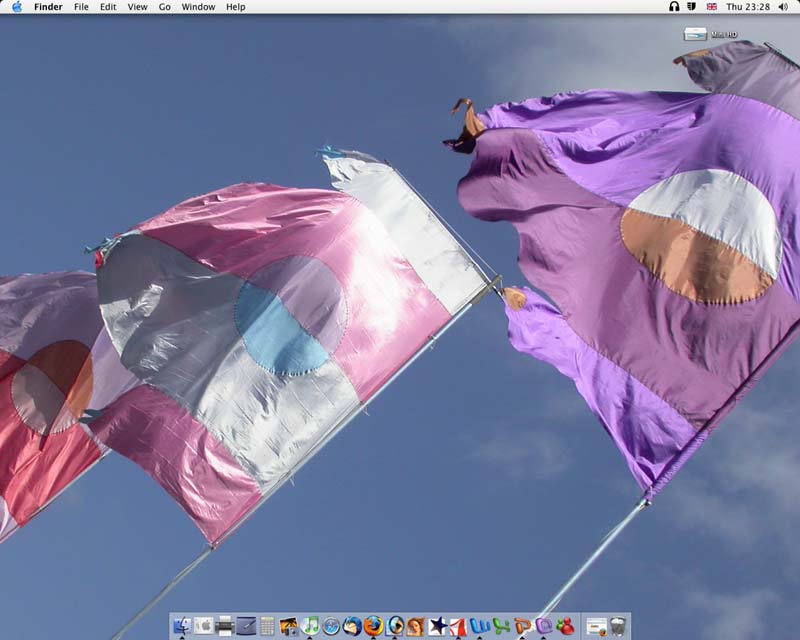Open the Window menu
Viewport: 800px width, 640px height.
pyautogui.click(x=198, y=7)
